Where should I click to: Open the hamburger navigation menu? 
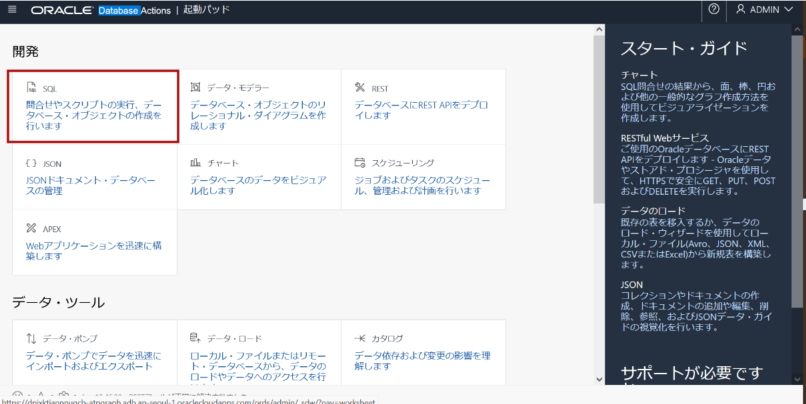coord(12,9)
